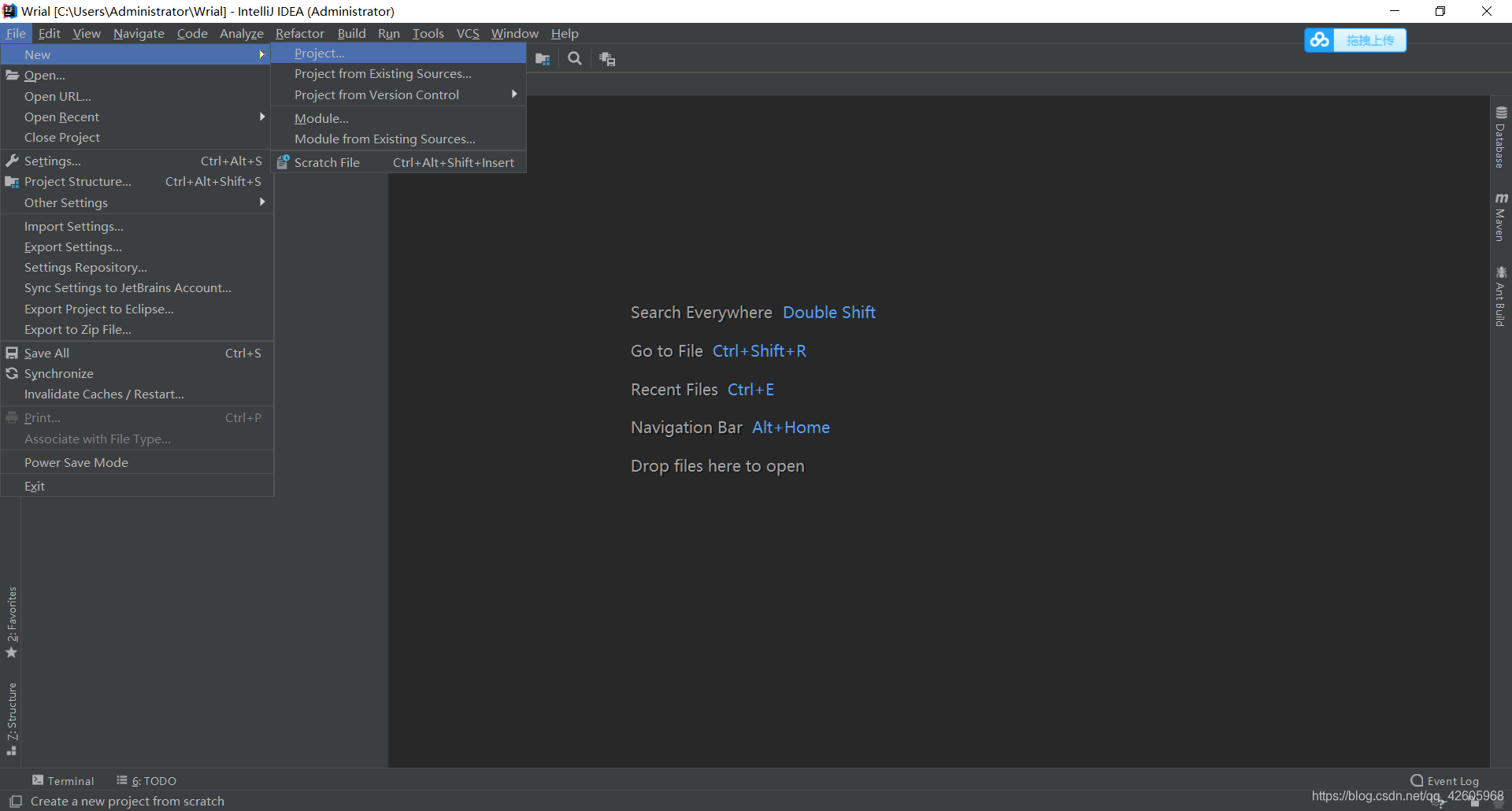Expand the New submenu arrow
The height and width of the screenshot is (811, 1512).
[x=261, y=54]
